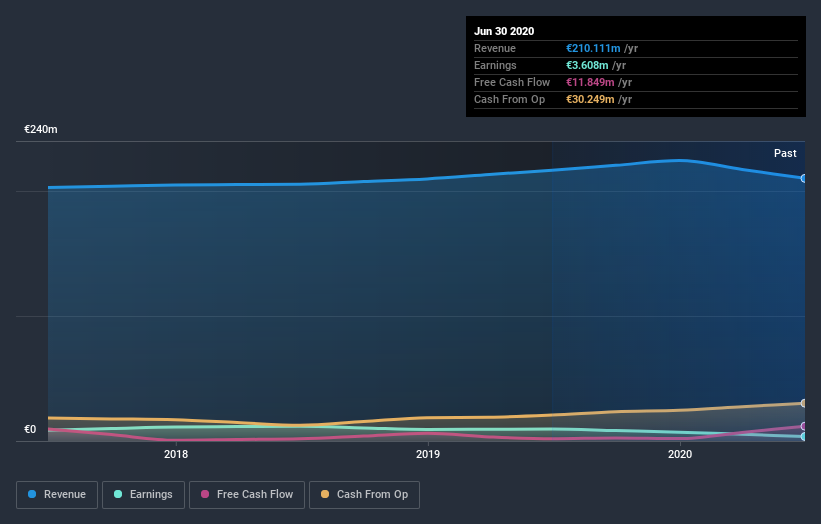Click the Cash From Op label in tooltip

pyautogui.click(x=509, y=99)
